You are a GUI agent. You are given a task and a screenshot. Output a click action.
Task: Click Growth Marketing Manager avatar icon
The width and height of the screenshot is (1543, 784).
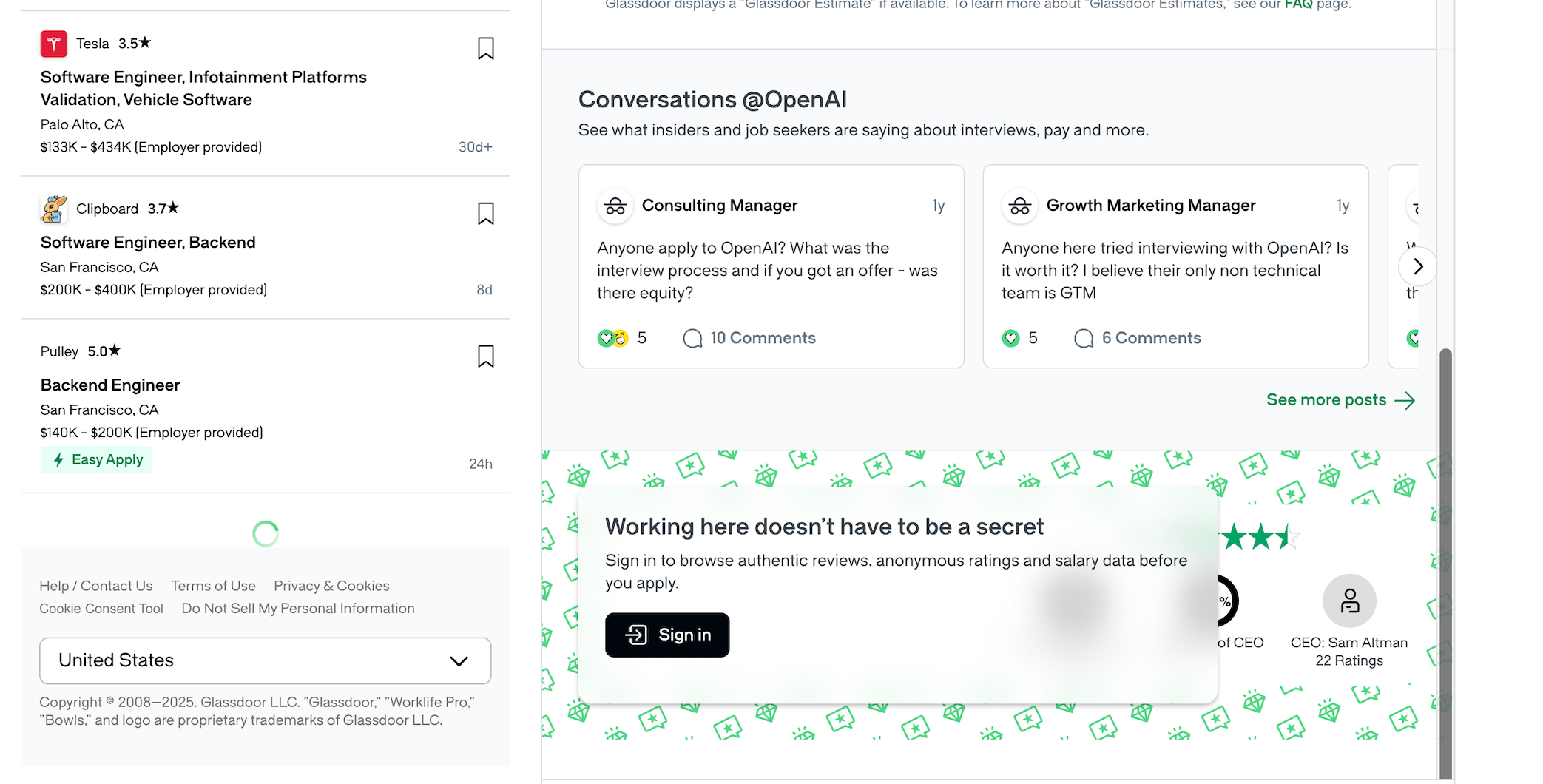coord(1020,206)
